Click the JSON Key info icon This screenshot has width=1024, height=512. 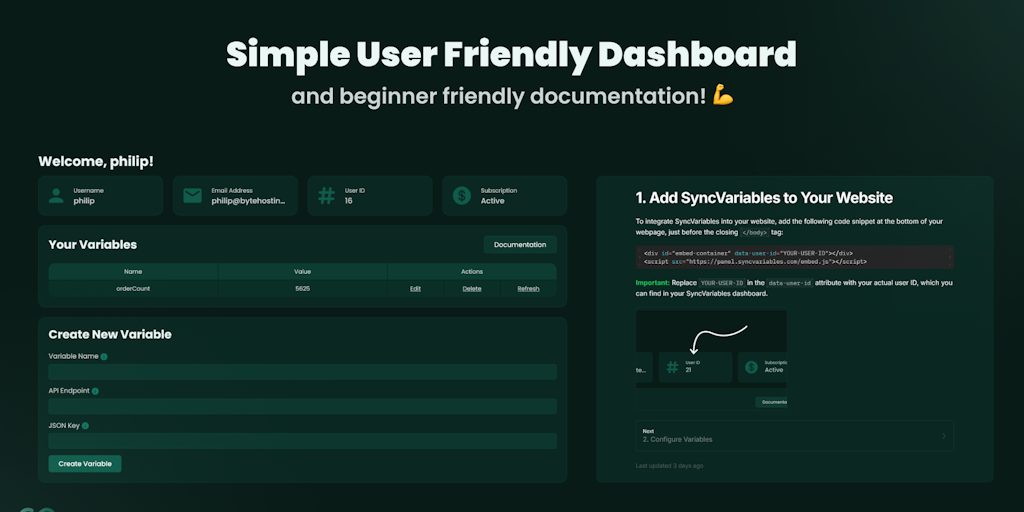[x=86, y=426]
